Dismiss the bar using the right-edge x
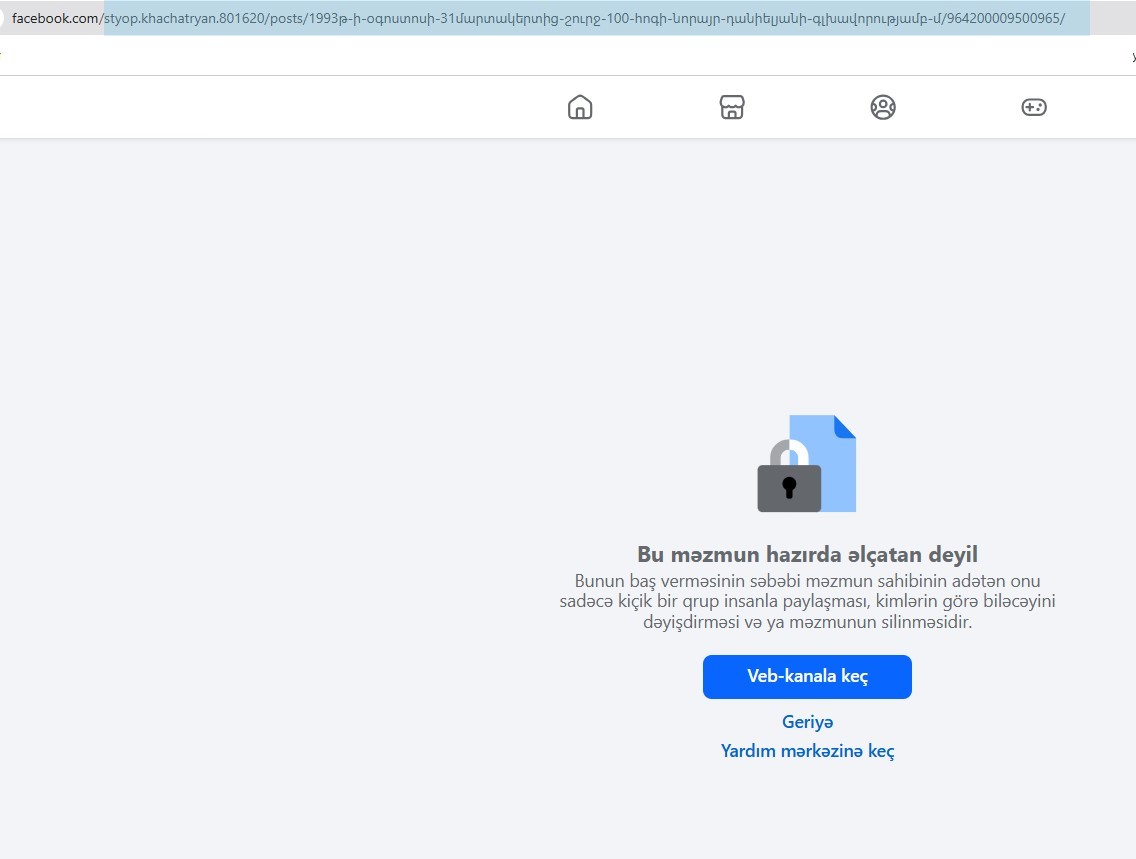This screenshot has height=859, width=1136. pyautogui.click(x=1132, y=57)
